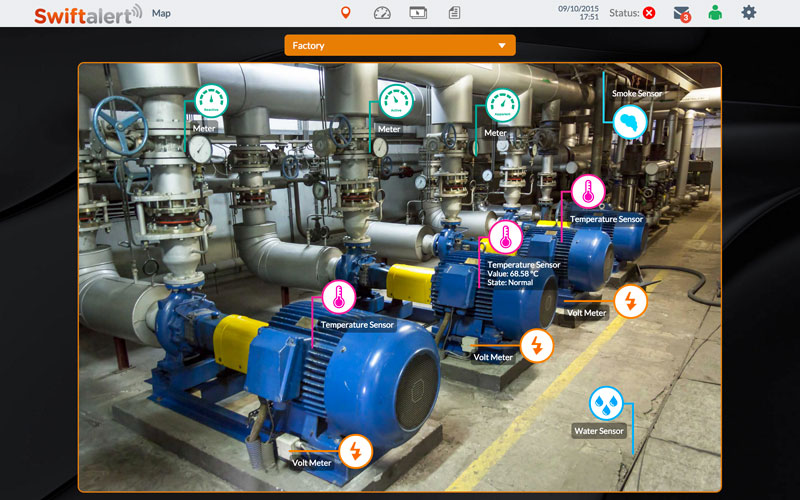The image size is (800, 500).
Task: Select the thermometer icon showing 68.58 °C
Action: [506, 237]
